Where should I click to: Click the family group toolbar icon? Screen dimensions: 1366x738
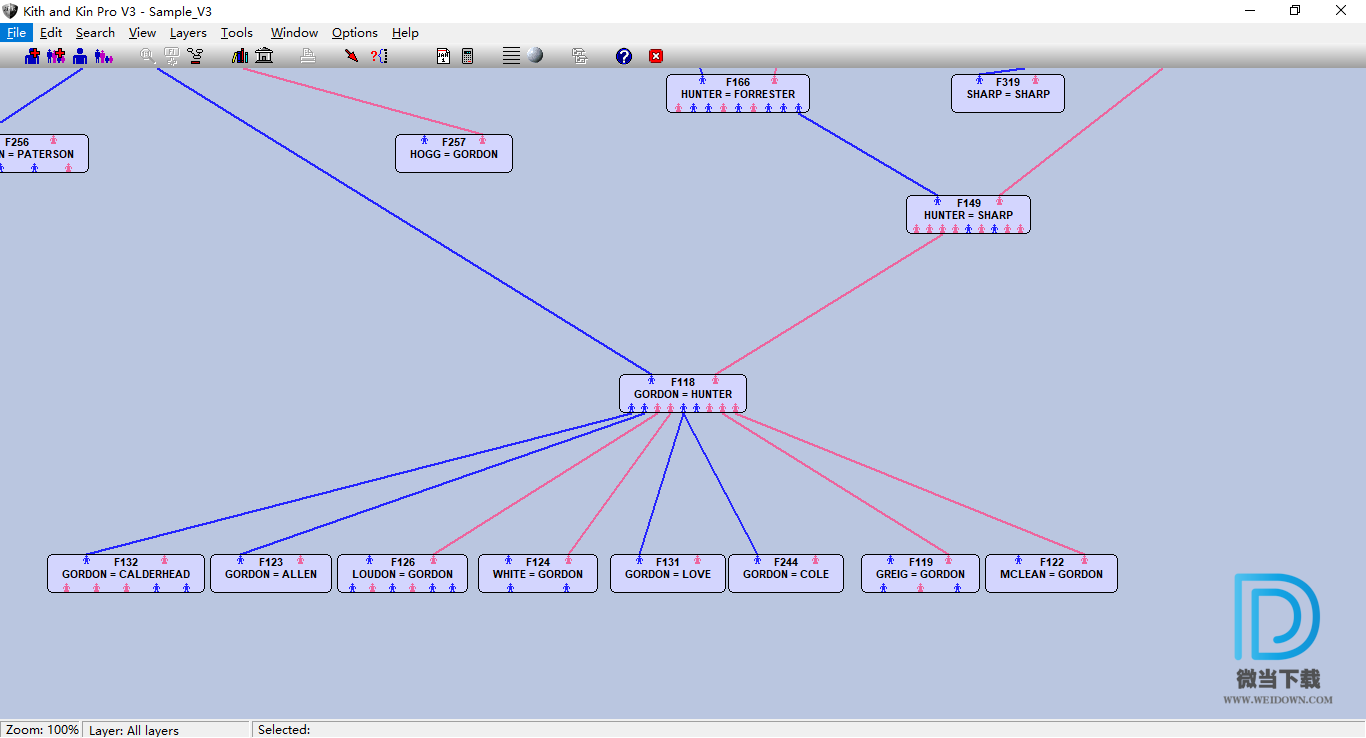104,56
